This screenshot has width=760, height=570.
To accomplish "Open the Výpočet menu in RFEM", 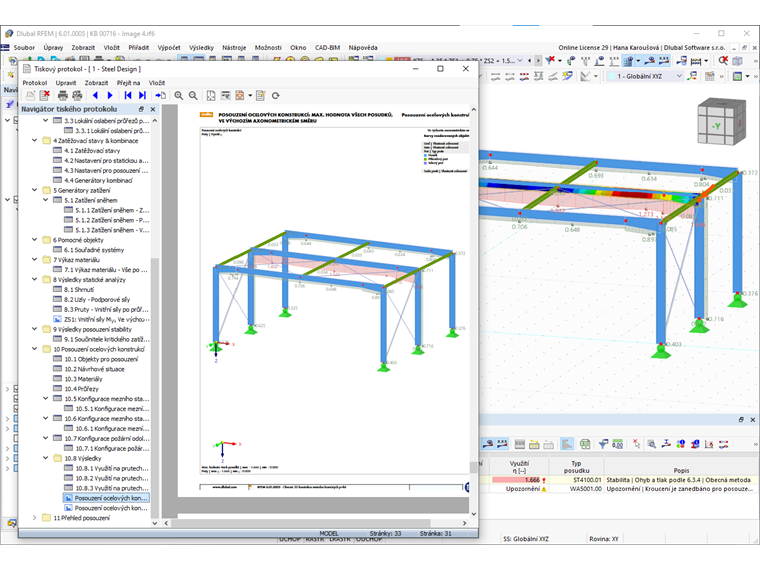I will [169, 48].
